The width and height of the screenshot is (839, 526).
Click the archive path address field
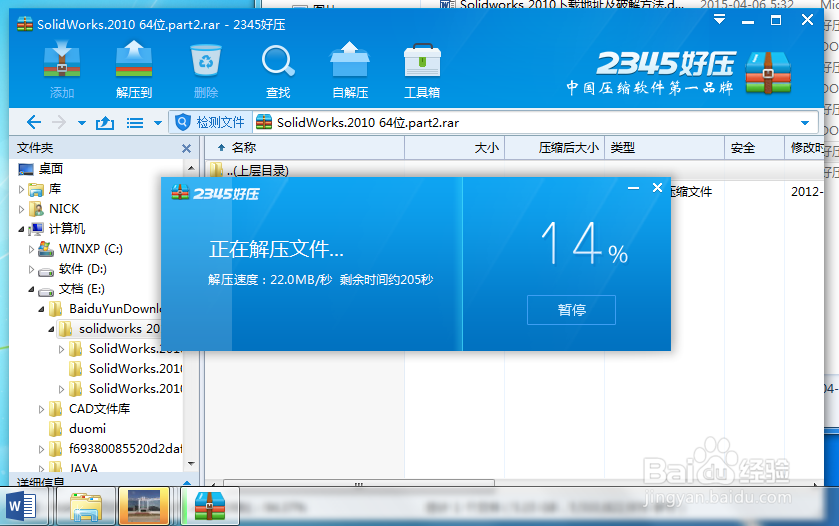[535, 123]
